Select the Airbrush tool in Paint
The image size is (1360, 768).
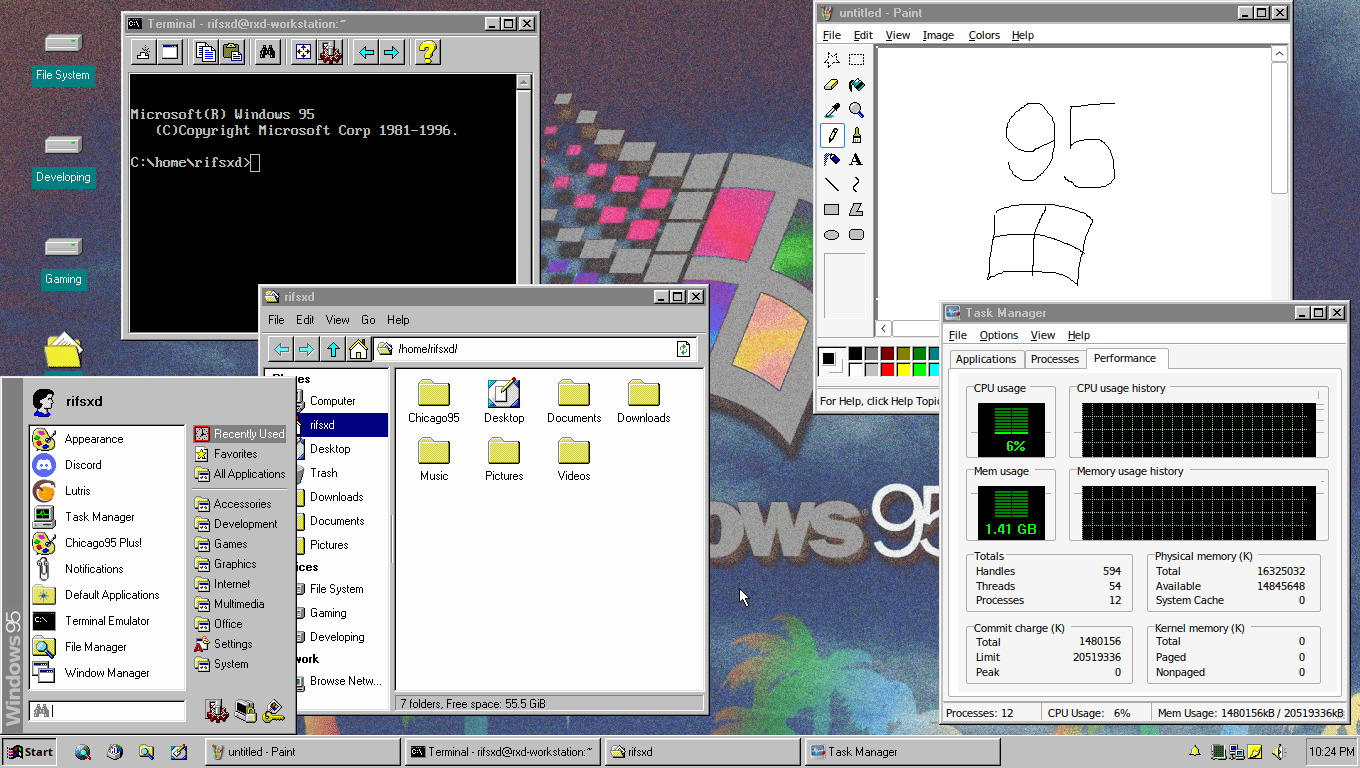click(832, 160)
